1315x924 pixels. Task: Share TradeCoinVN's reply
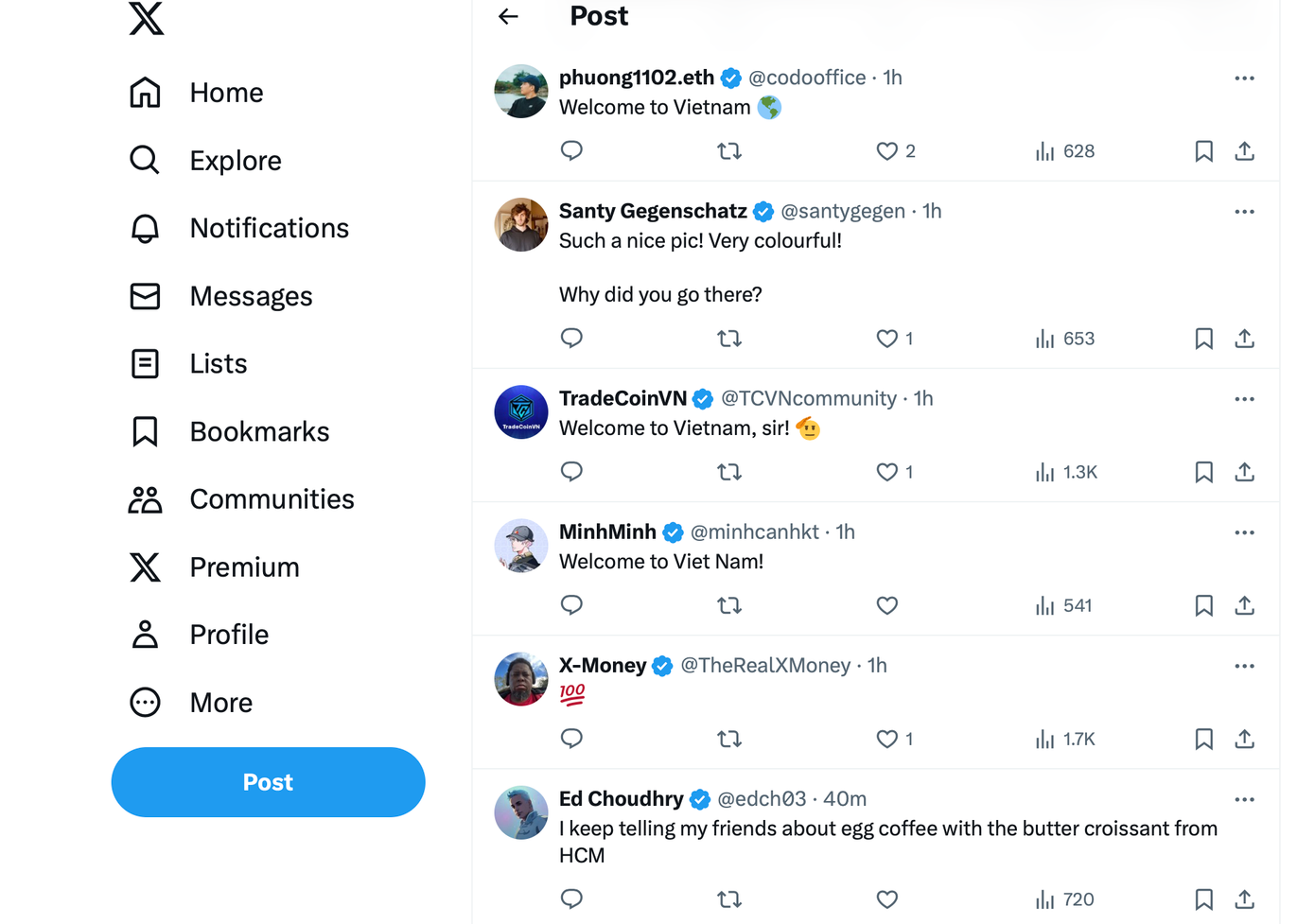point(1244,472)
